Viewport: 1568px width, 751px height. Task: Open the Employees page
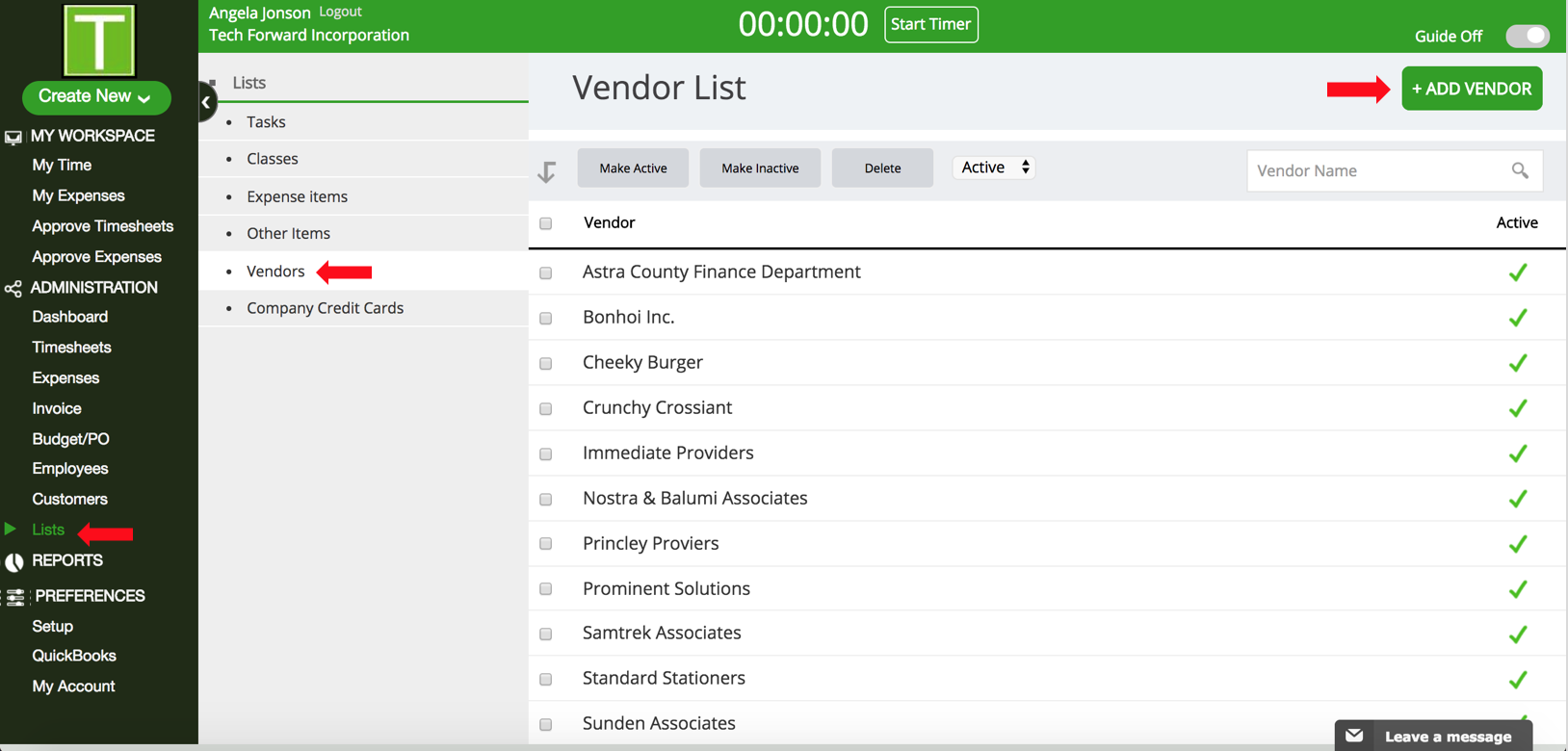69,469
